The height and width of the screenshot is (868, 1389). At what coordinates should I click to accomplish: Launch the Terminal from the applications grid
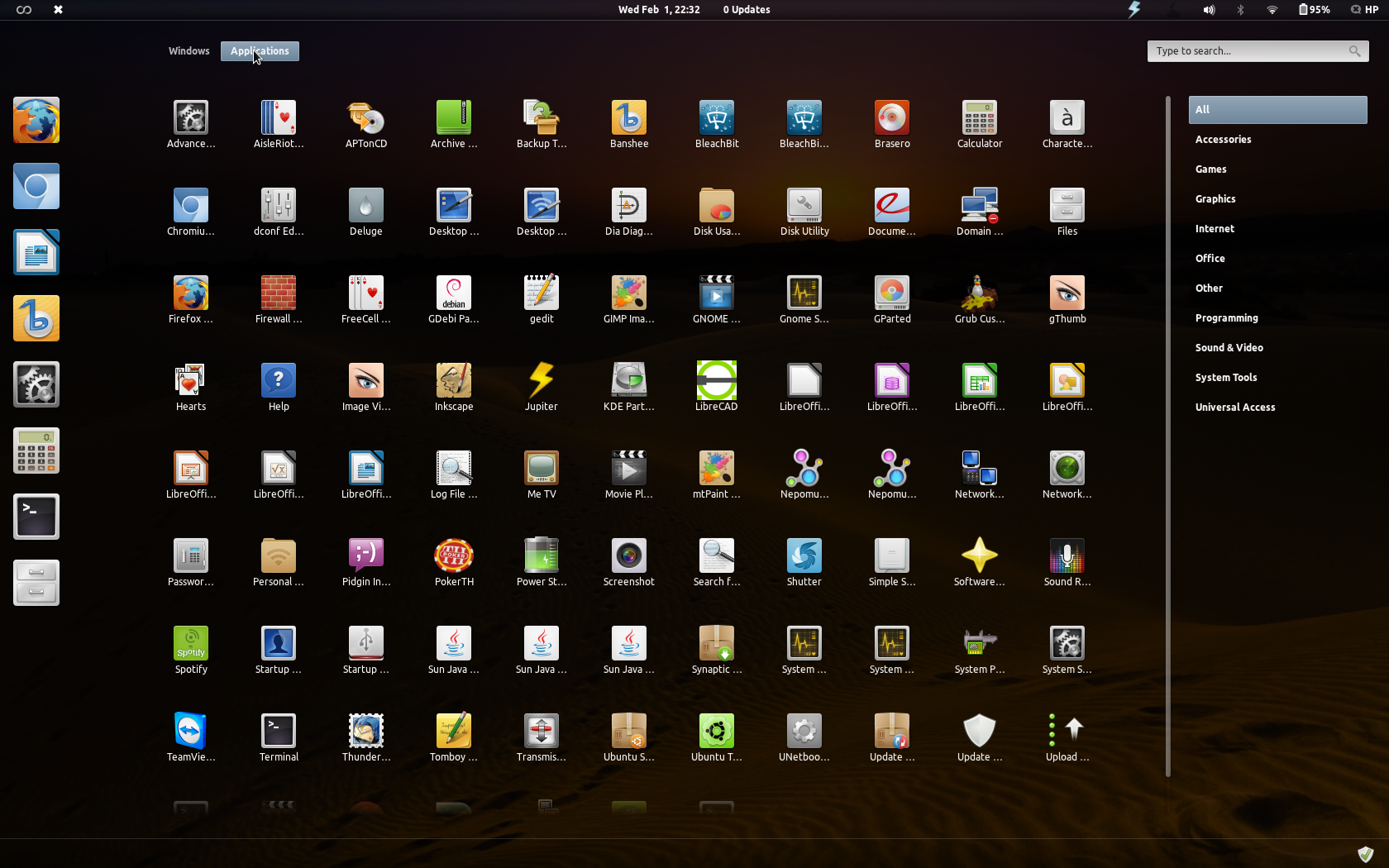coord(279,738)
